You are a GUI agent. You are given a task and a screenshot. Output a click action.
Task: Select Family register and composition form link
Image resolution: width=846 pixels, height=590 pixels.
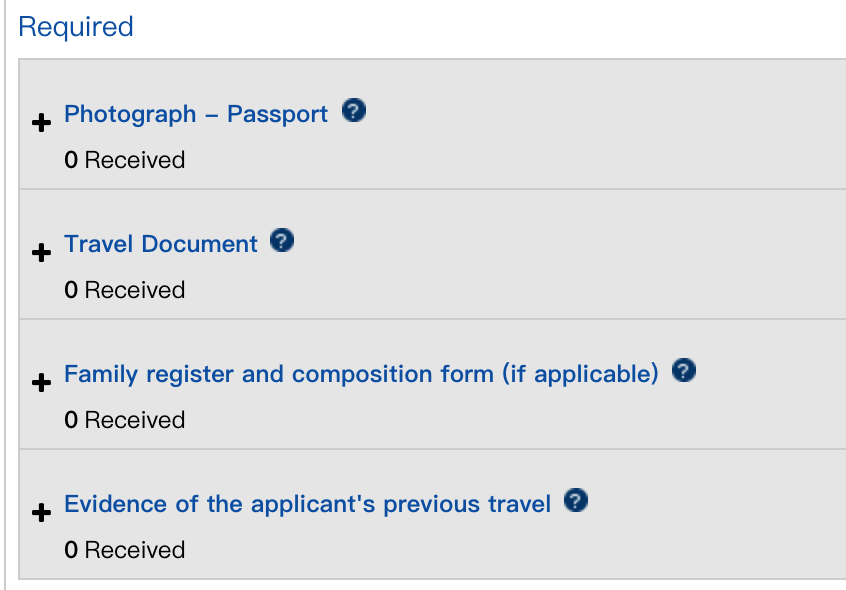pos(361,374)
